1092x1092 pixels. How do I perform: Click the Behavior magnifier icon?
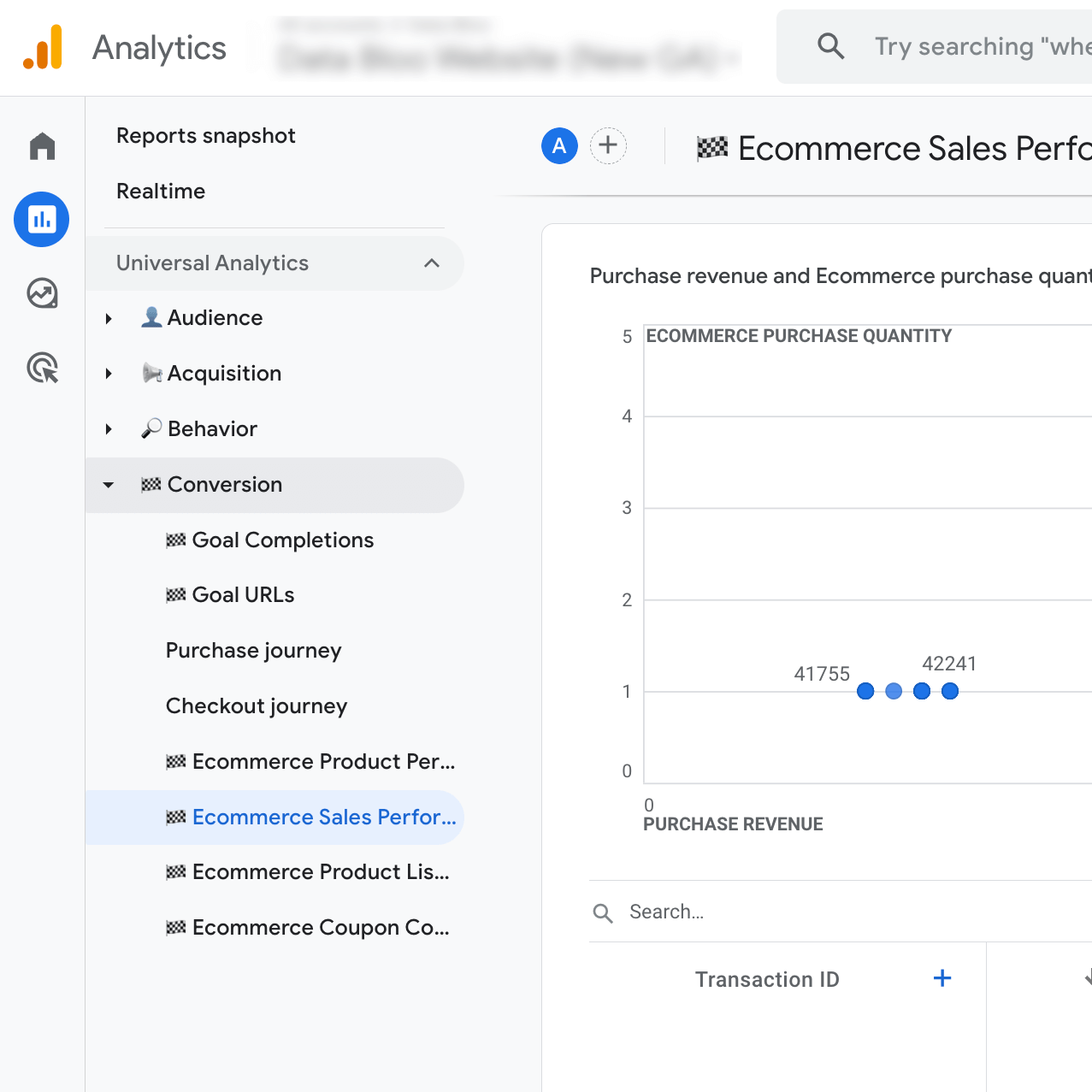[x=151, y=428]
